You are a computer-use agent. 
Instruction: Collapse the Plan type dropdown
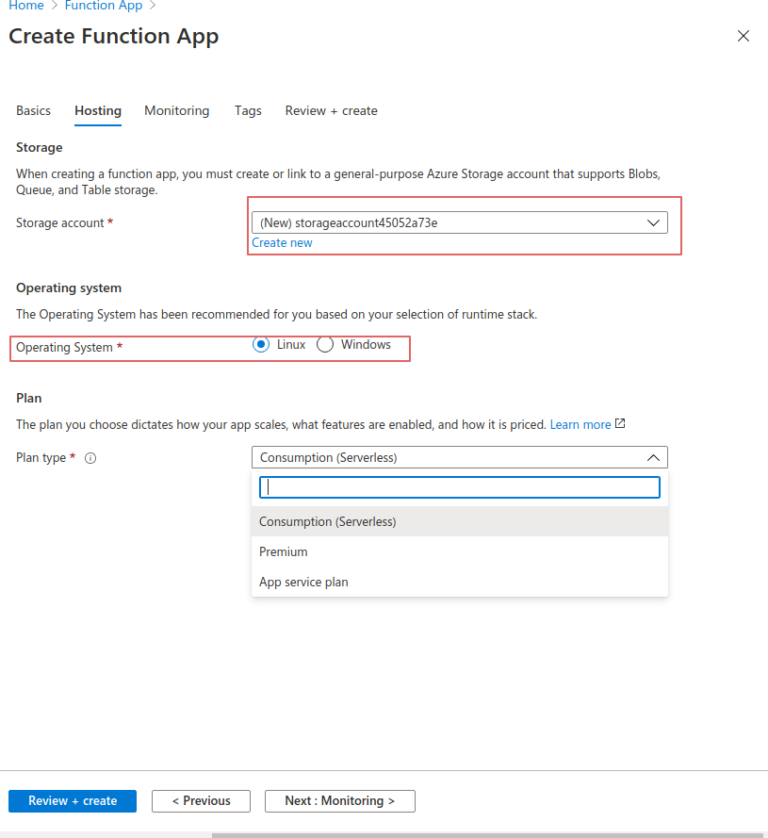(x=654, y=457)
